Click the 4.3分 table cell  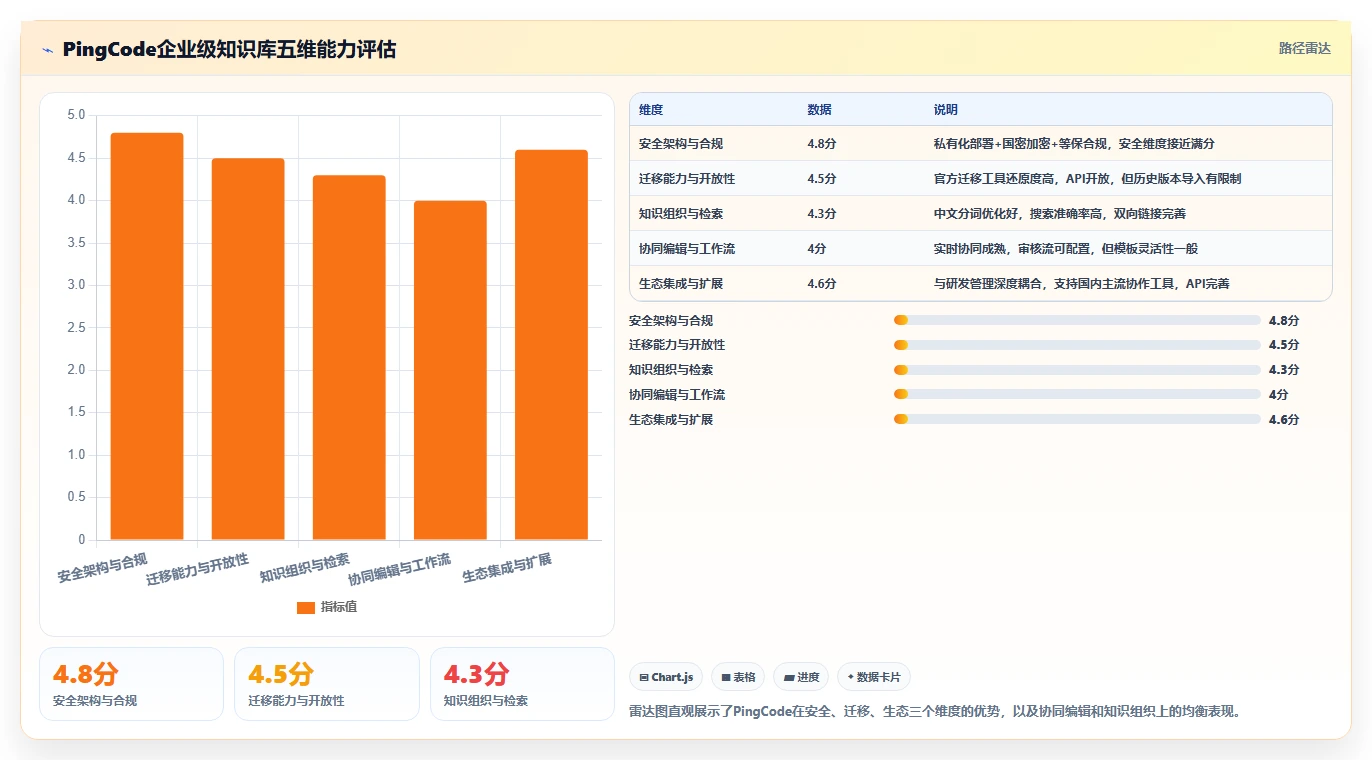coord(822,214)
